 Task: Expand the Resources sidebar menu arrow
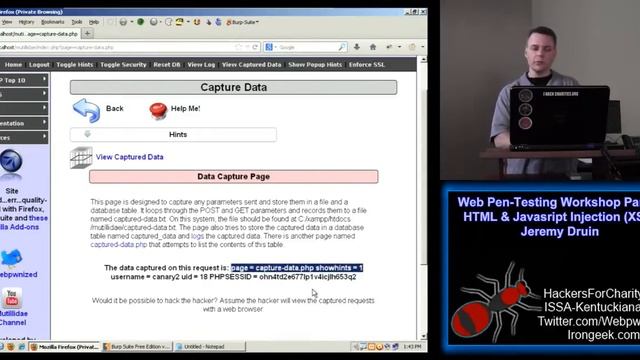pyautogui.click(x=44, y=137)
